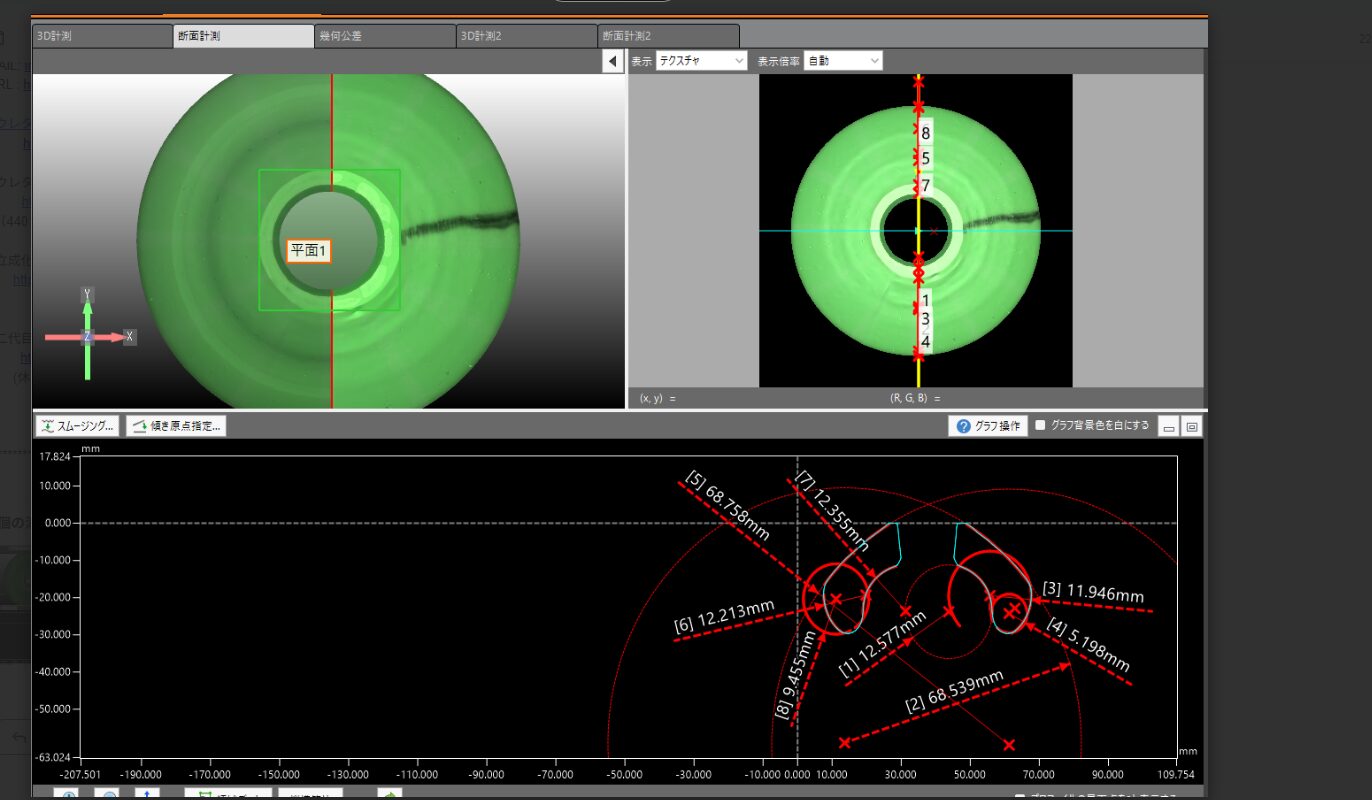Select measurement [3] 11.946mm
The height and width of the screenshot is (800, 1372).
click(x=1093, y=592)
